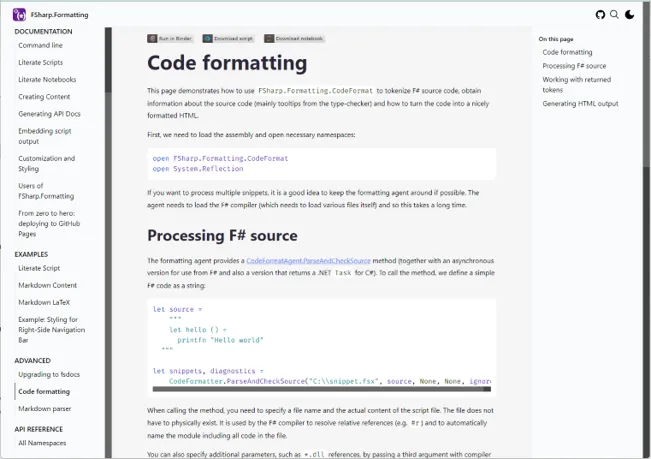Open Users of FSharp.Formatting page
This screenshot has height=459, width=651.
[x=46, y=191]
